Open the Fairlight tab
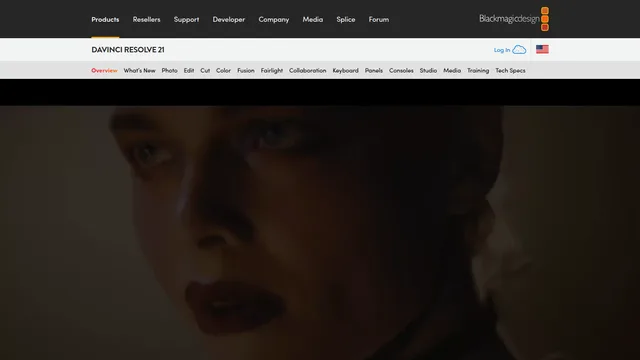640x360 pixels. pos(272,71)
